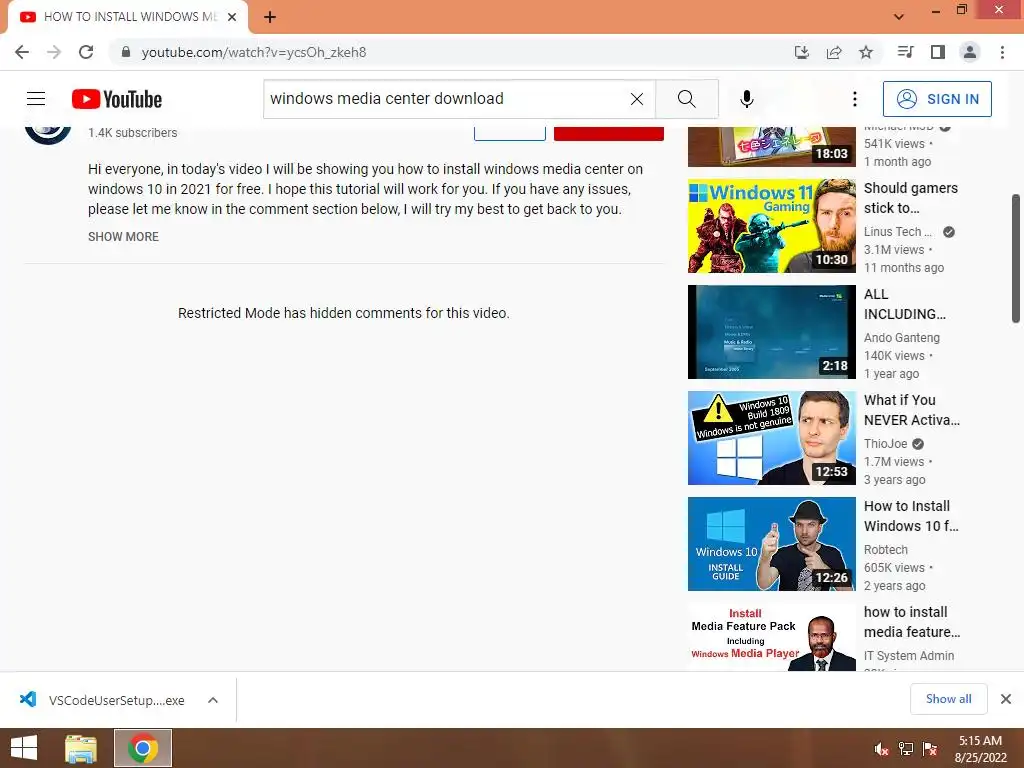Close the YouTube tab
This screenshot has height=768, width=1024.
[232, 17]
